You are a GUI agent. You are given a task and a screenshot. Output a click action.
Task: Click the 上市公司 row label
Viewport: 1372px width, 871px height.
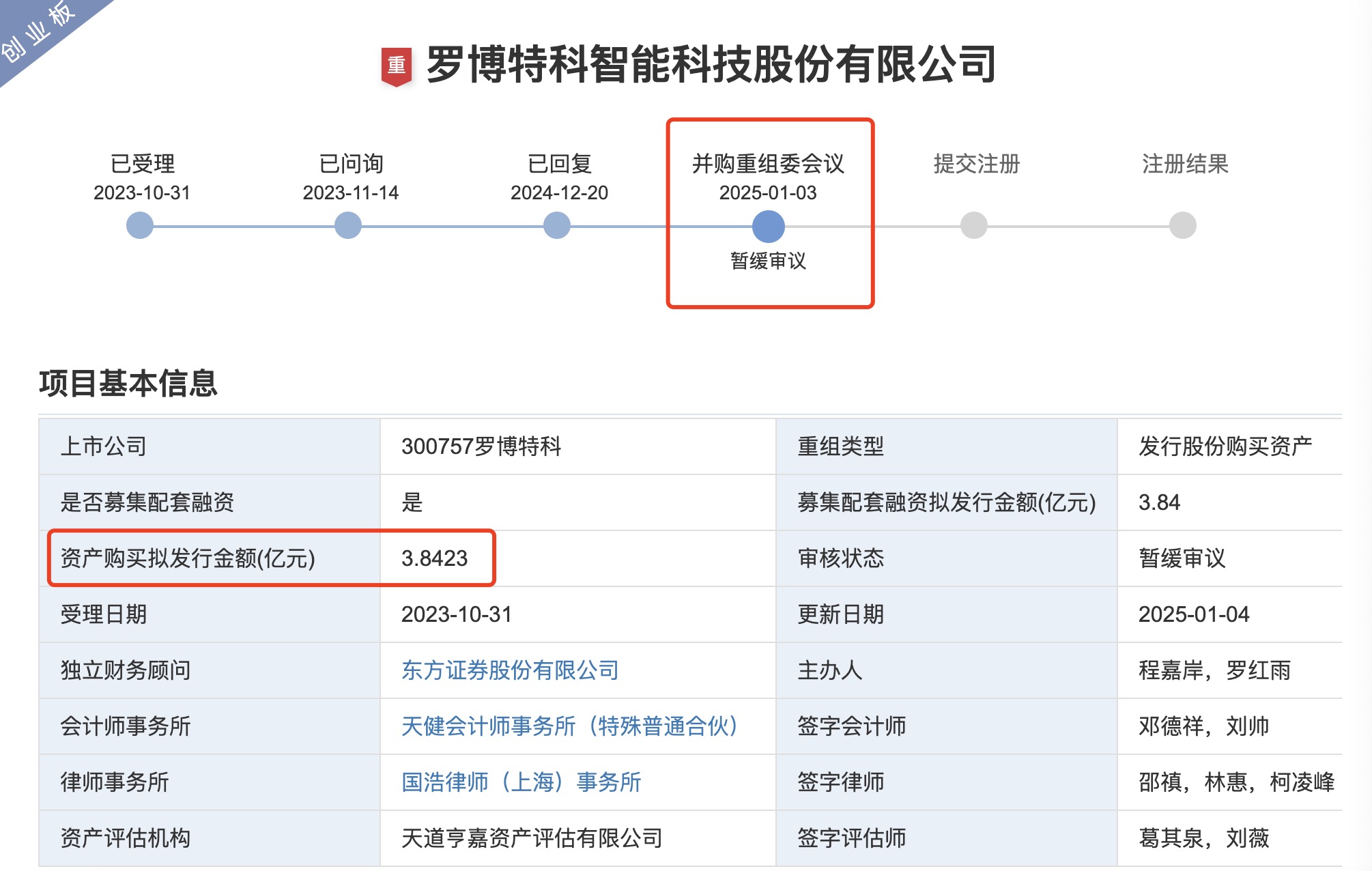coord(104,446)
